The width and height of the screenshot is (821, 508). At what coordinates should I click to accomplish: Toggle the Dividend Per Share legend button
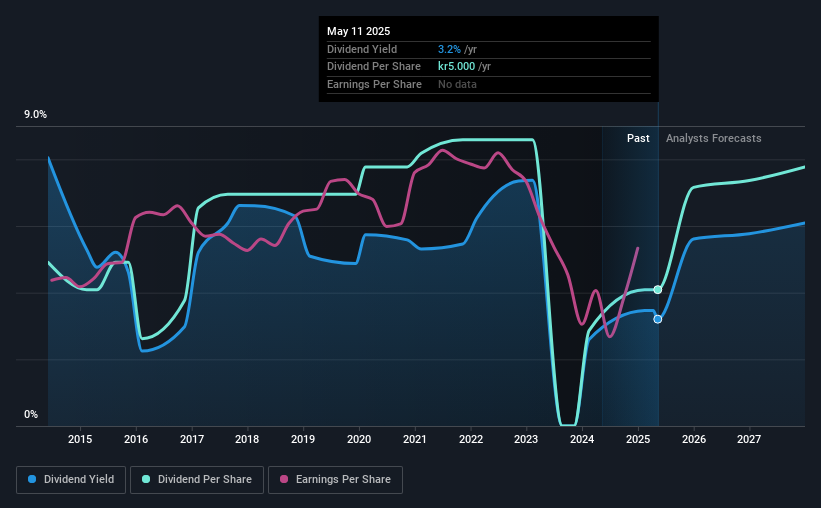197,480
